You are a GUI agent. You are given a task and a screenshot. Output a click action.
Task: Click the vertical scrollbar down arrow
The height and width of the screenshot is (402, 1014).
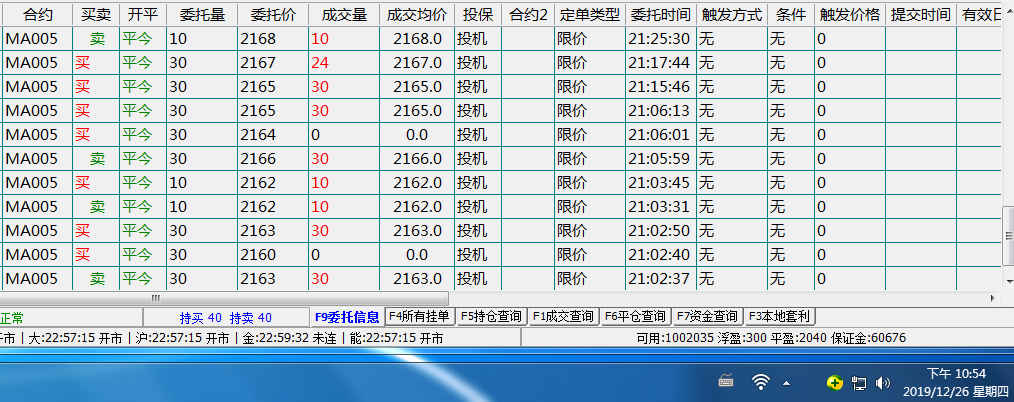tap(1008, 281)
